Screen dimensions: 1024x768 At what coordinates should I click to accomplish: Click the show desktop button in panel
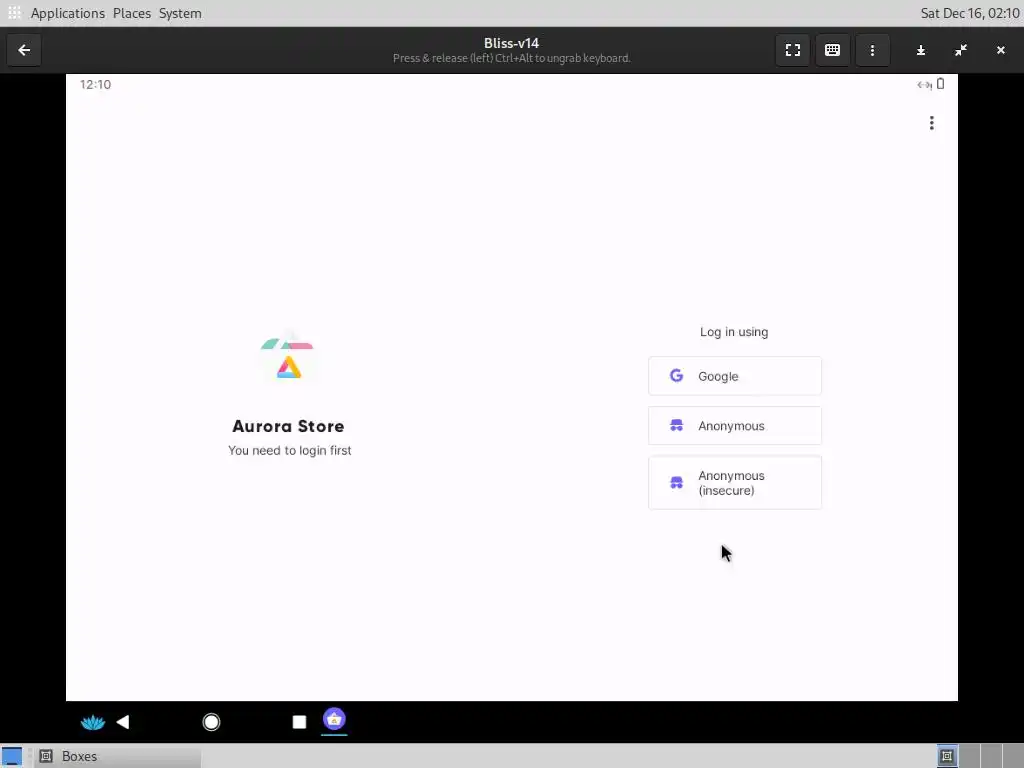pyautogui.click(x=12, y=756)
